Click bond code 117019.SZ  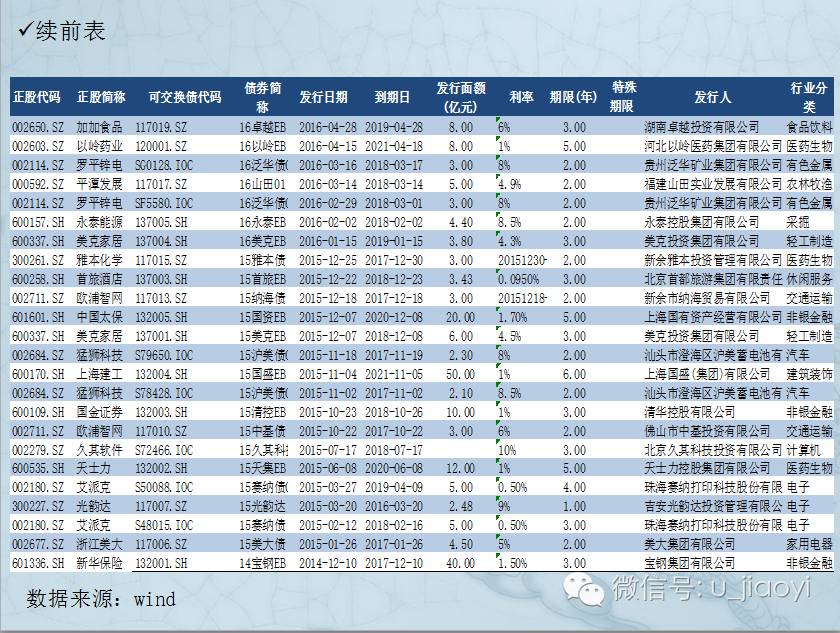coord(161,127)
